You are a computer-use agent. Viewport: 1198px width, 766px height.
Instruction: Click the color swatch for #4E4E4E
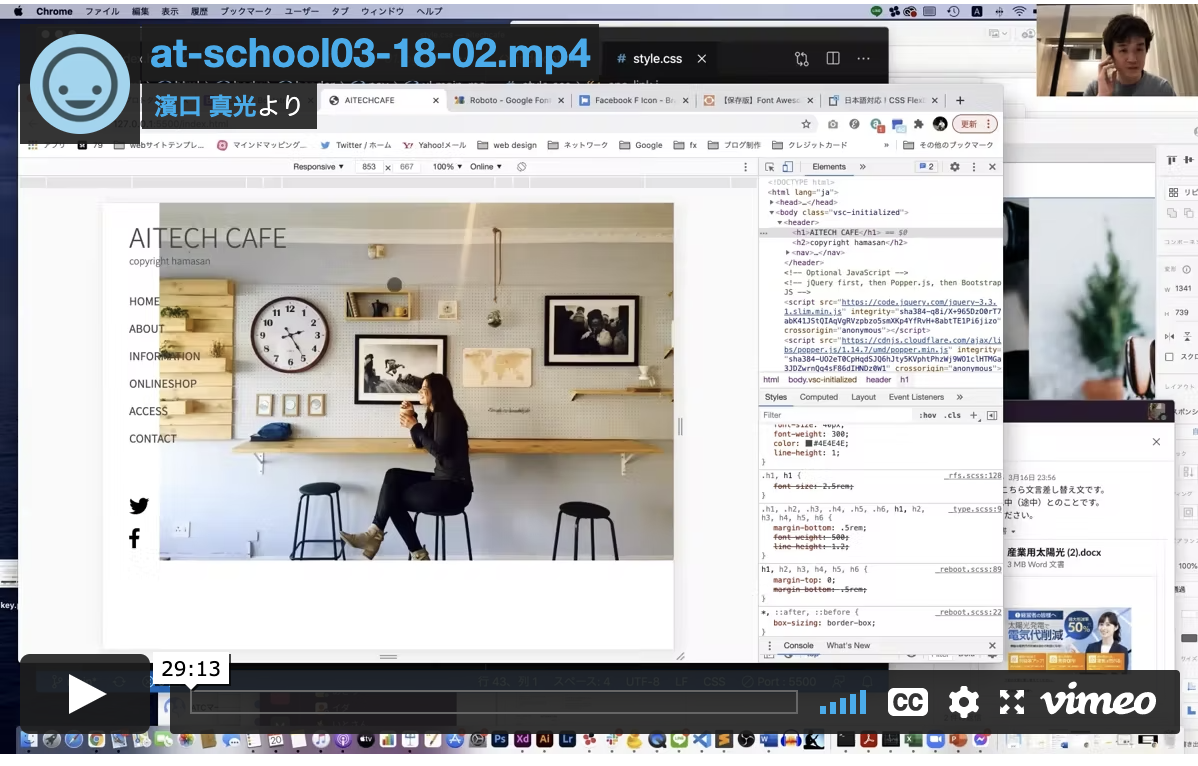coord(809,444)
